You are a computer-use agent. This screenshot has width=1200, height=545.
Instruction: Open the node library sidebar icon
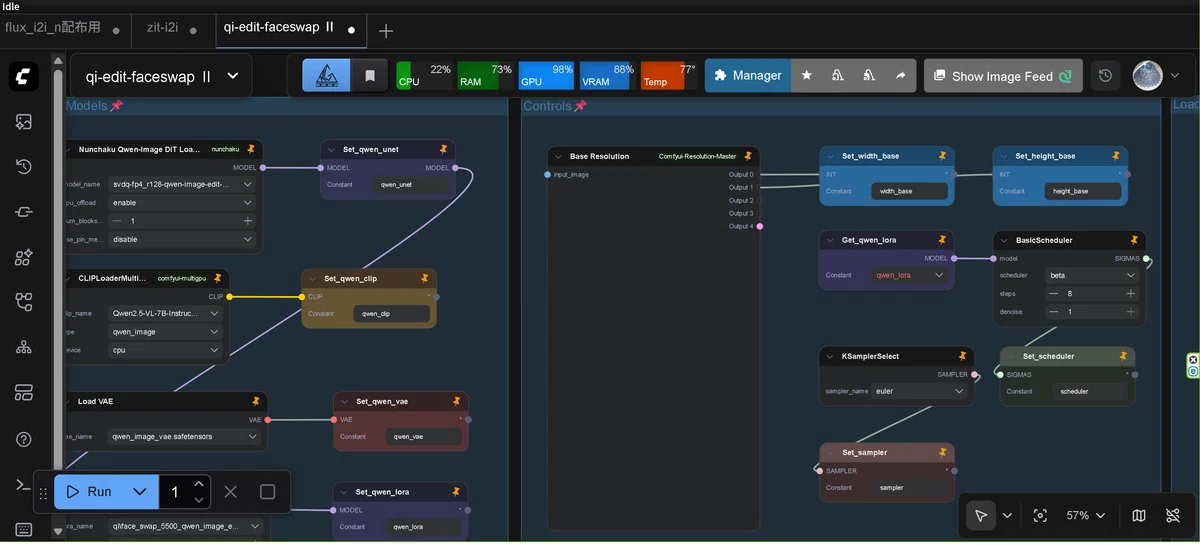pyautogui.click(x=24, y=212)
